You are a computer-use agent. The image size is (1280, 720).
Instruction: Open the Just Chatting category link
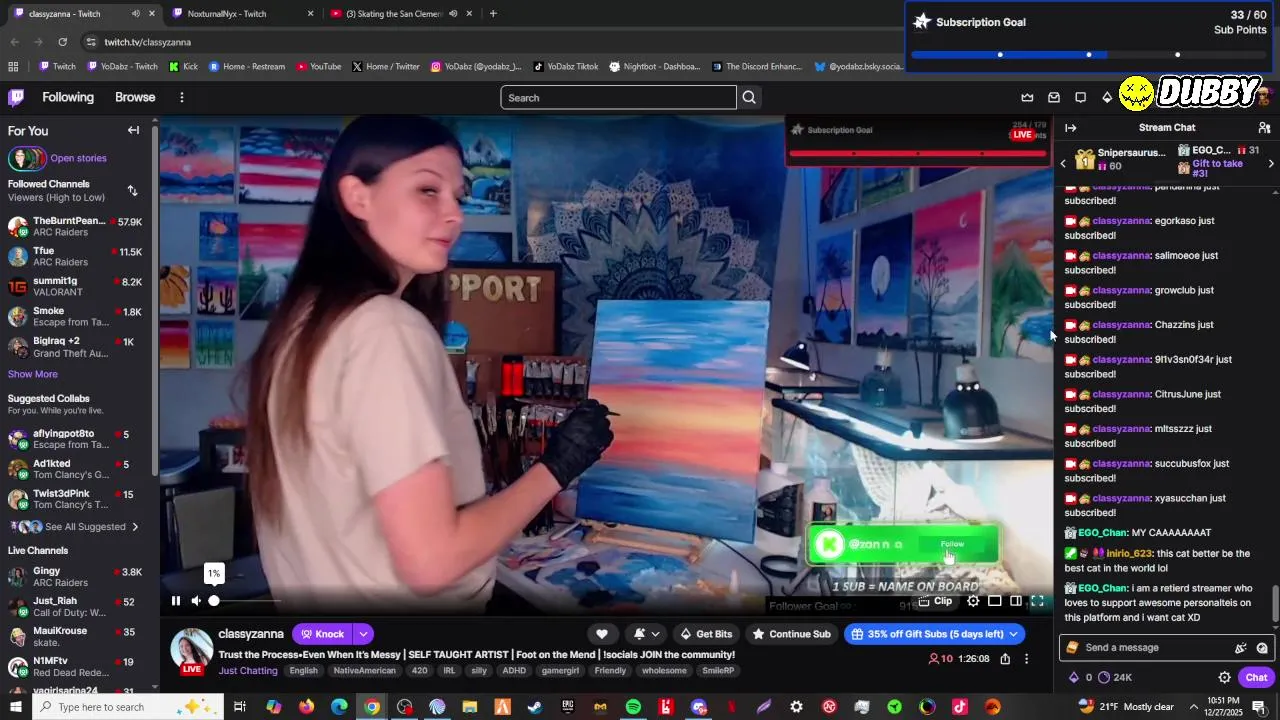tap(248, 671)
